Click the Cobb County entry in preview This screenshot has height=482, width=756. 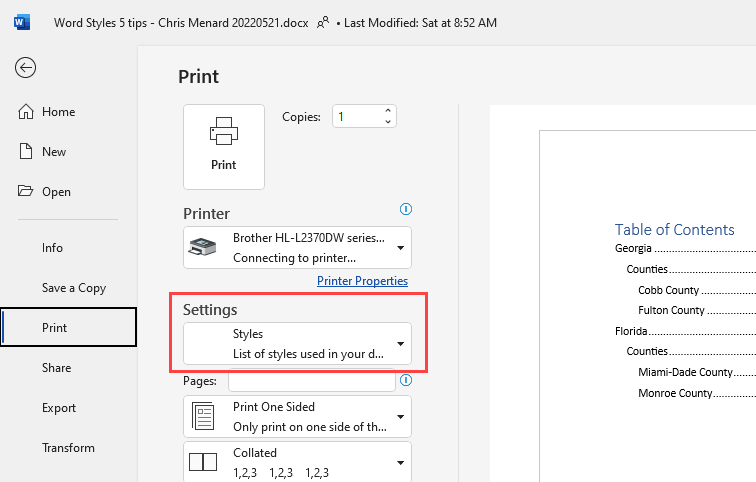point(668,290)
